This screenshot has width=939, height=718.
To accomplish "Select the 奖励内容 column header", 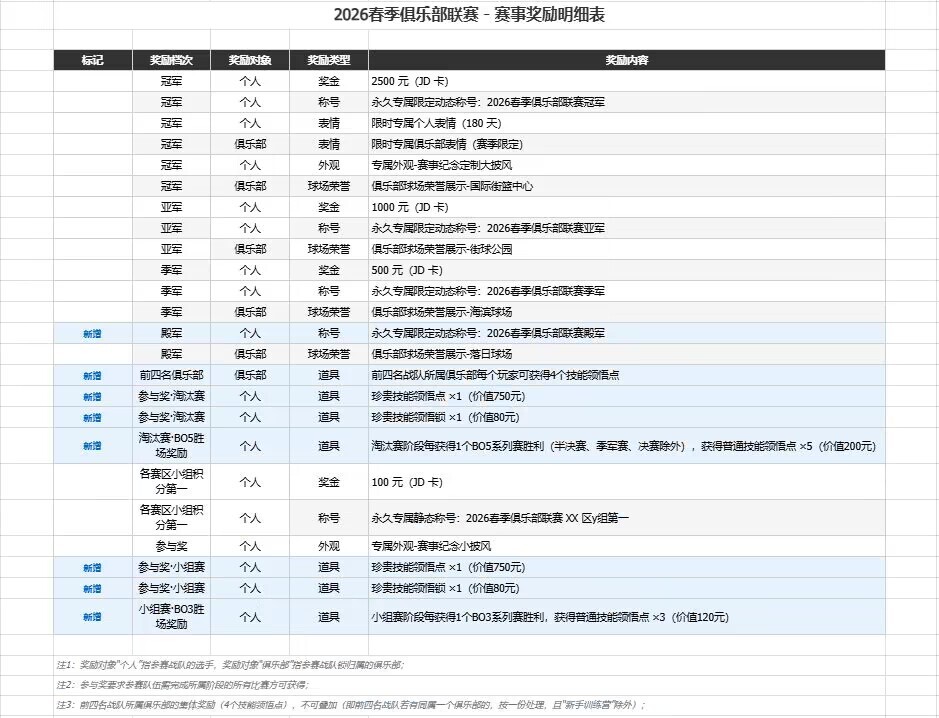I will [626, 60].
